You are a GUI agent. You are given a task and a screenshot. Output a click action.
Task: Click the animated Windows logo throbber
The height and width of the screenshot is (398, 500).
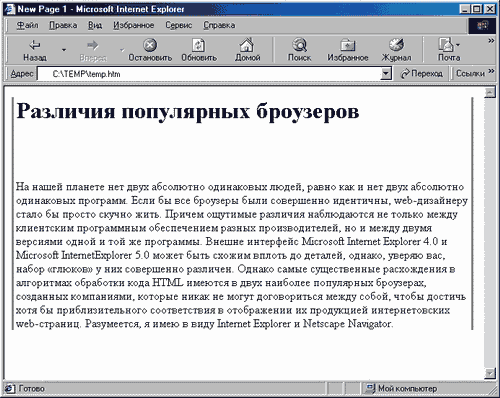point(482,26)
